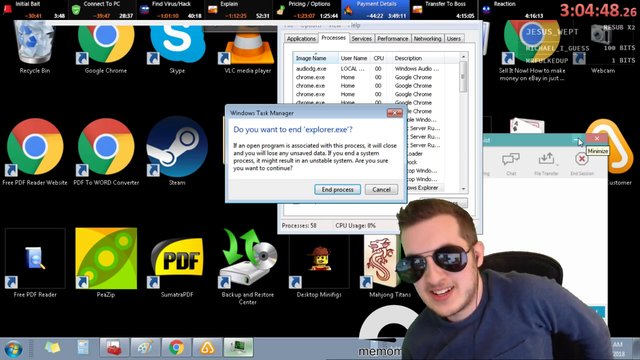Select Pricing / Options split

307,10
